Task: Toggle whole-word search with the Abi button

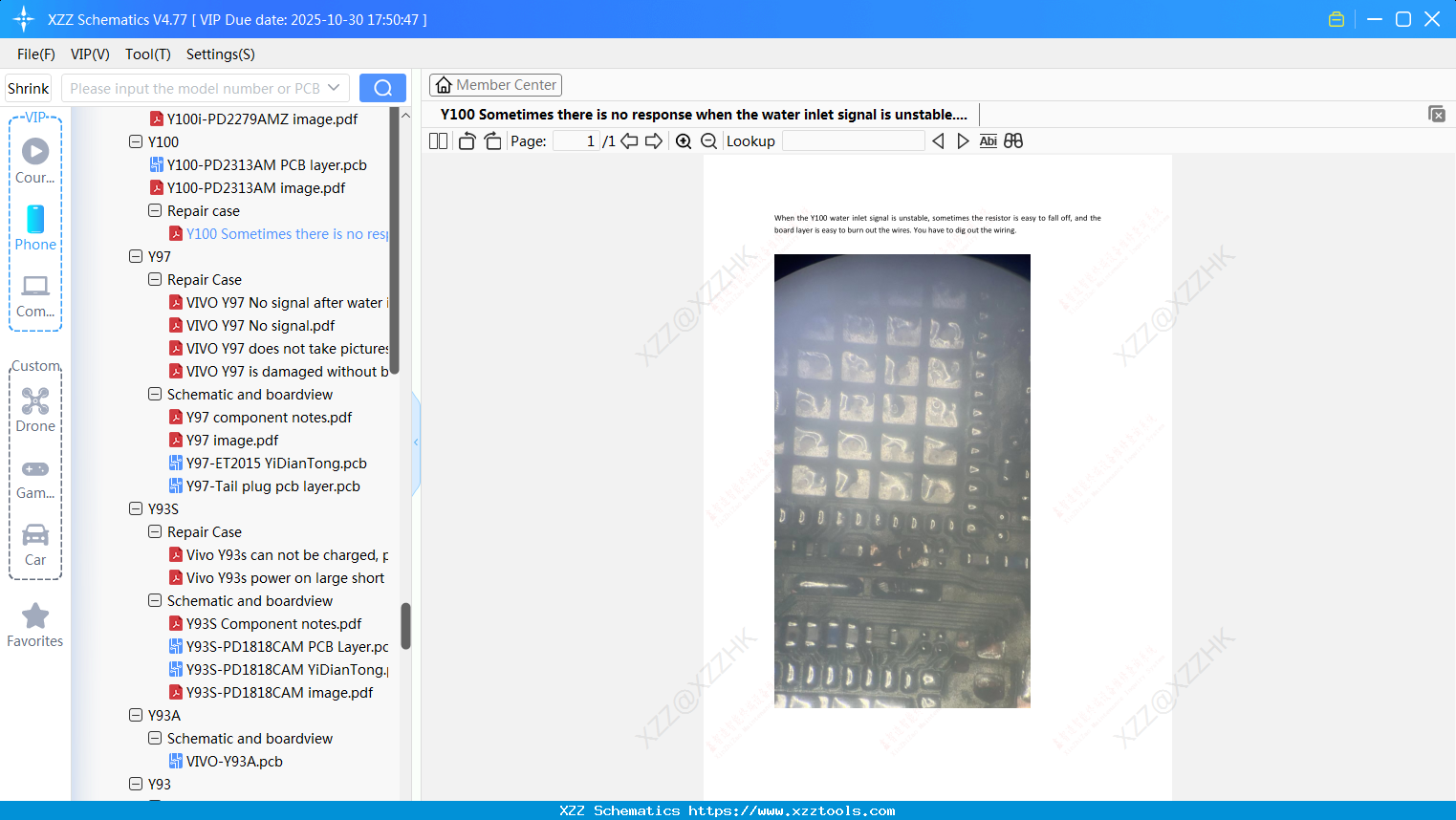Action: pyautogui.click(x=988, y=140)
